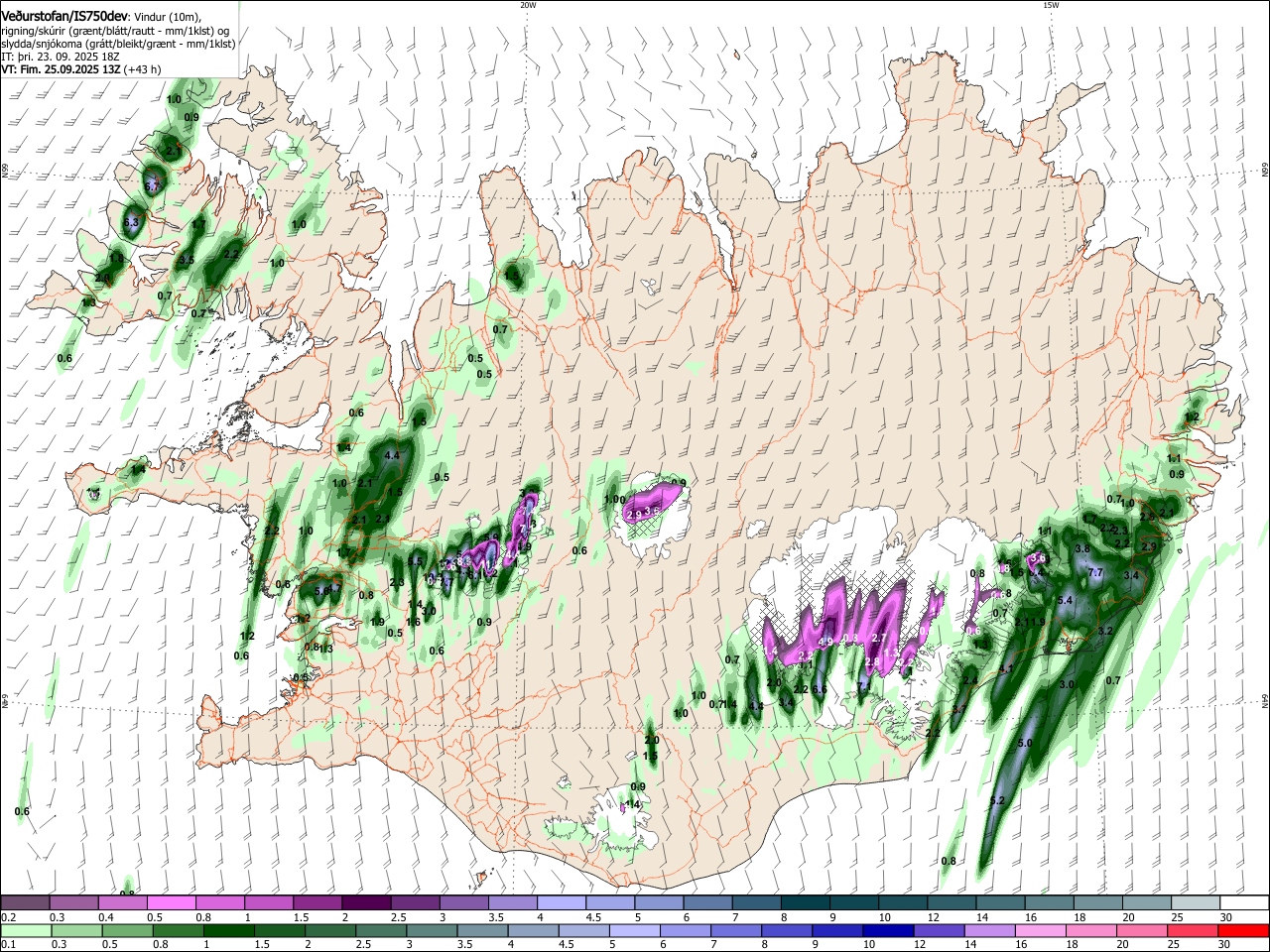1270x952 pixels.
Task: Select the bright pink 0.5 swatch, upper legend
Action: pyautogui.click(x=171, y=902)
